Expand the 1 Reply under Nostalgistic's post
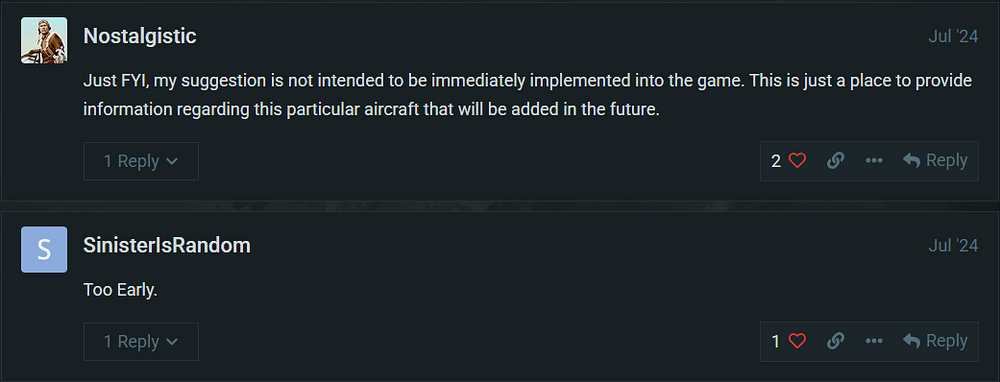This screenshot has width=1000, height=382. coord(141,161)
